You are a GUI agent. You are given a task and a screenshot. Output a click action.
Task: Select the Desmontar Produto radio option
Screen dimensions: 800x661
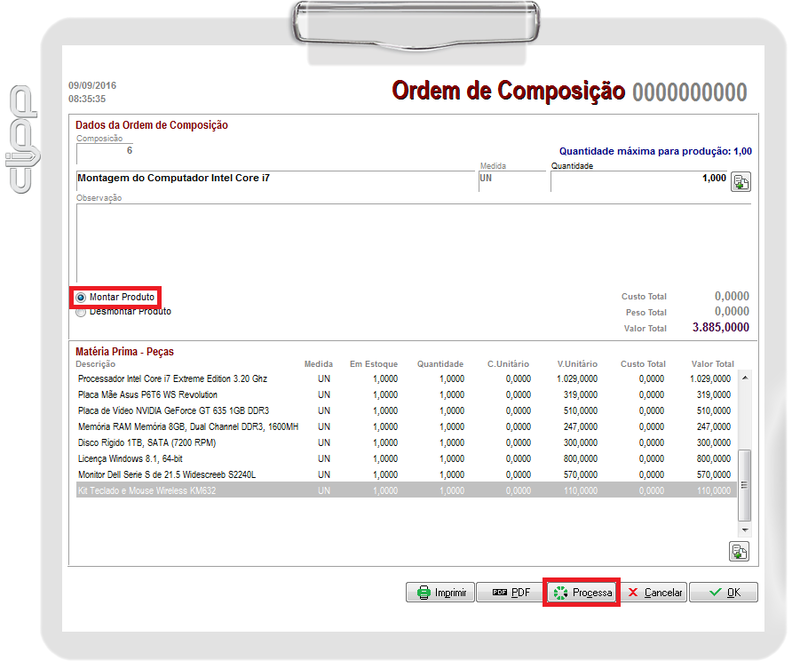tap(81, 312)
